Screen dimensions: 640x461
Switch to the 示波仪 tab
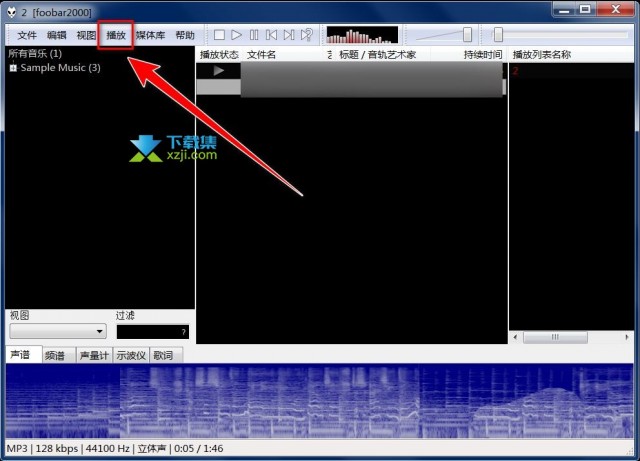131,356
